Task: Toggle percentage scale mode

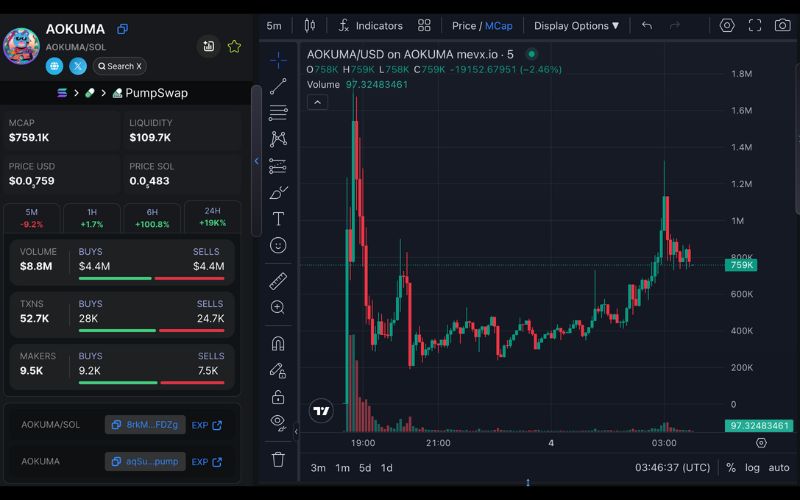Action: (x=731, y=468)
